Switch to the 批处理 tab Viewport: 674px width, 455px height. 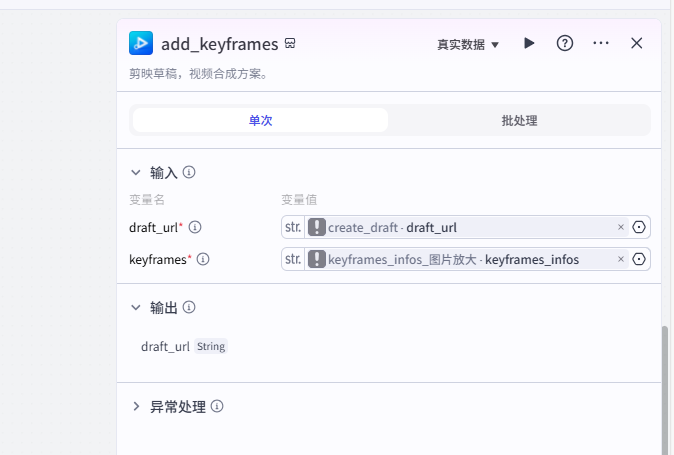click(519, 120)
